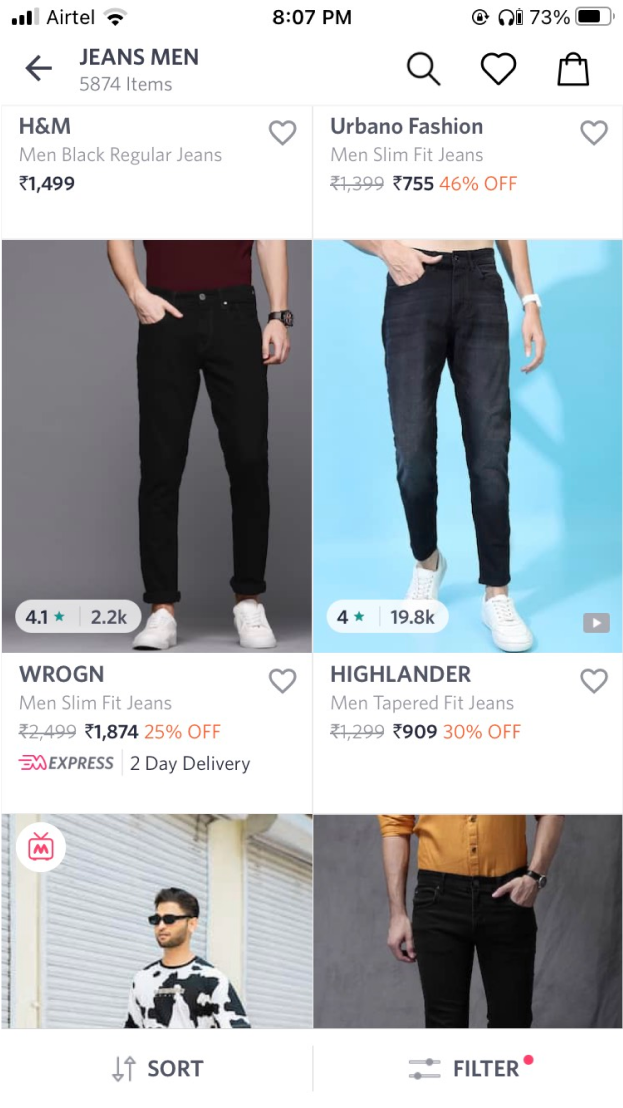Wishlist the H&M Black Regular Jeans
623x1108 pixels.
click(x=283, y=132)
